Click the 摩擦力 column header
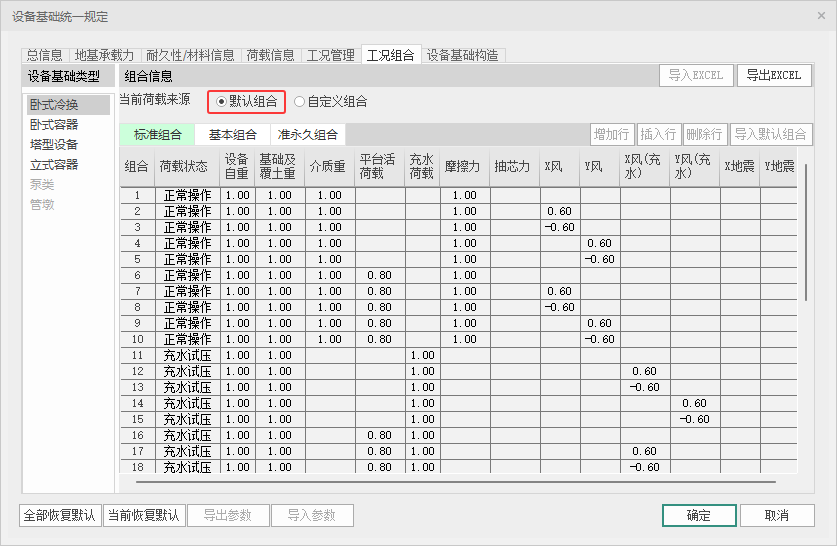The height and width of the screenshot is (546, 837). 465,167
